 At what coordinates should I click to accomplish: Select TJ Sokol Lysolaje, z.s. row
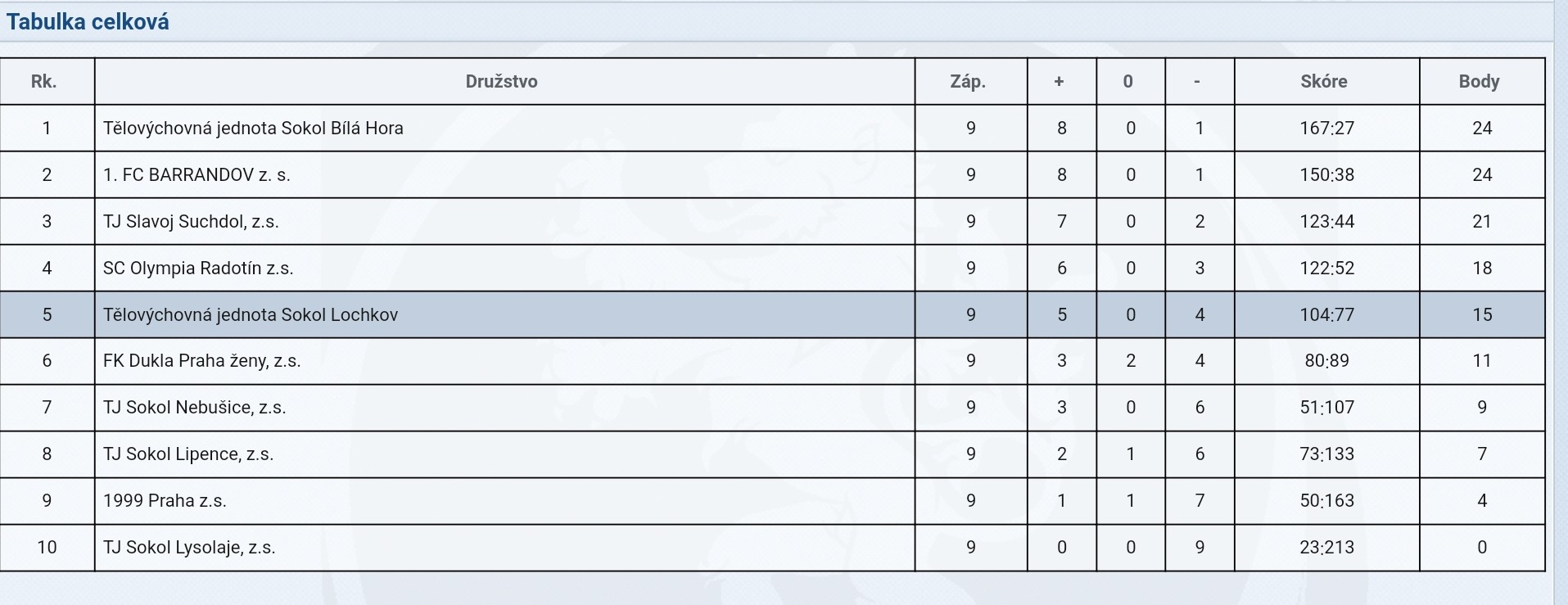(x=772, y=548)
